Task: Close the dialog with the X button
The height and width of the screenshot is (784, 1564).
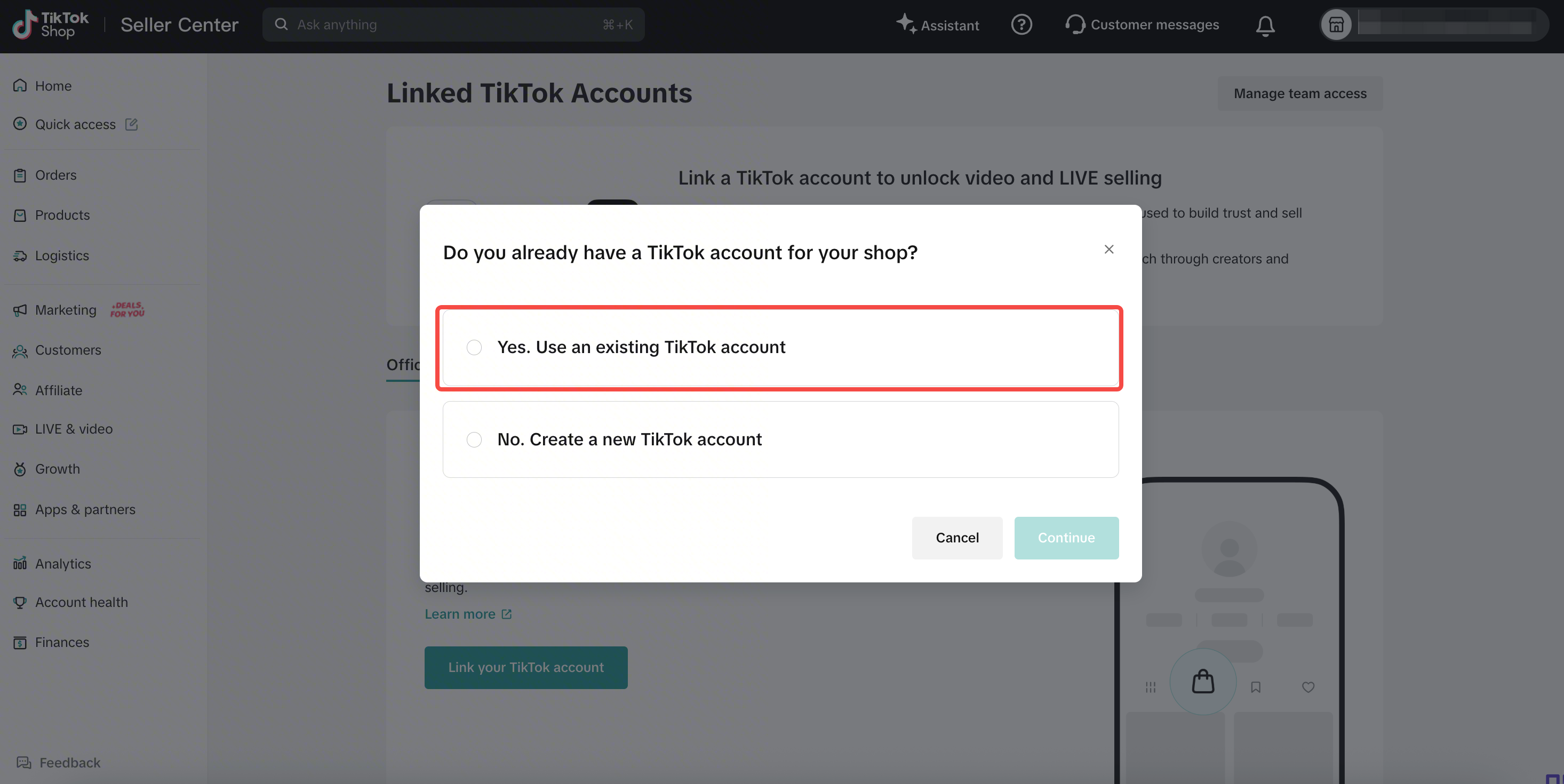Action: [x=1108, y=250]
